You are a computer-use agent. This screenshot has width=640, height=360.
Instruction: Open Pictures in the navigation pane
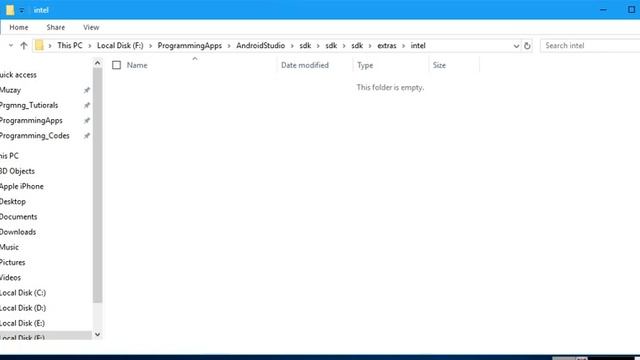coord(13,262)
